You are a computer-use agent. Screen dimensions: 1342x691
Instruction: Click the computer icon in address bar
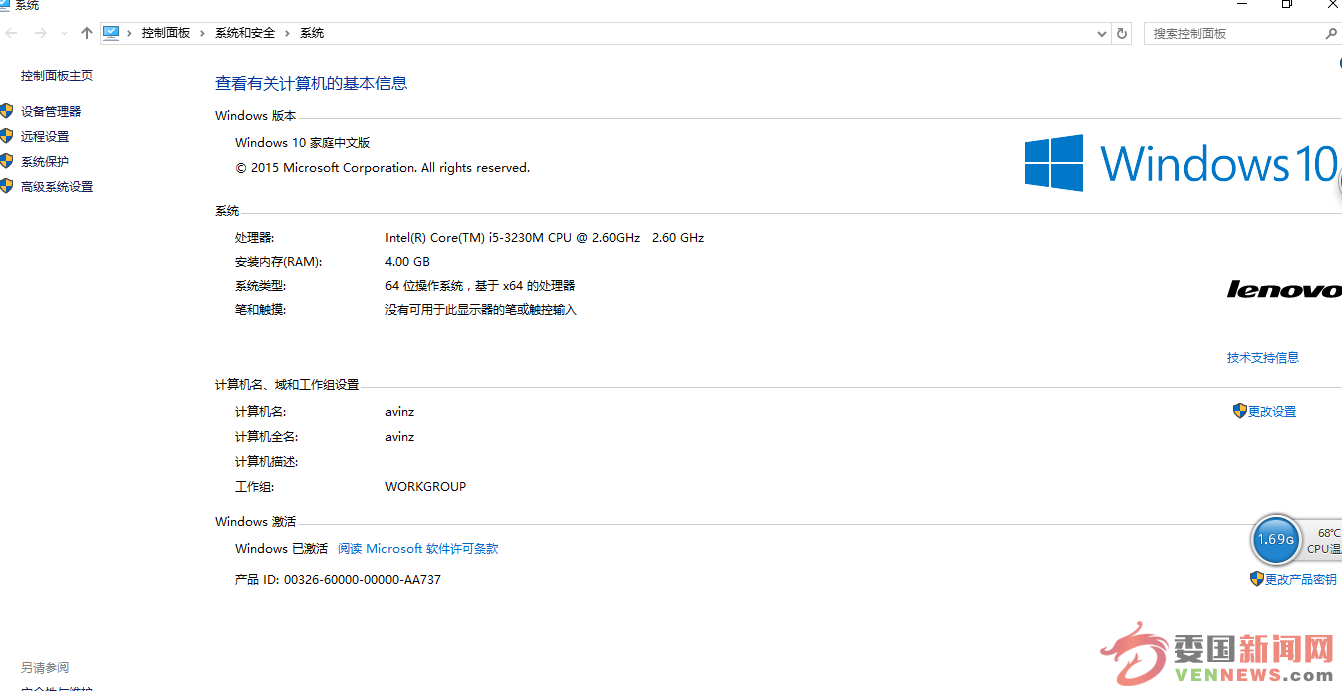point(111,33)
